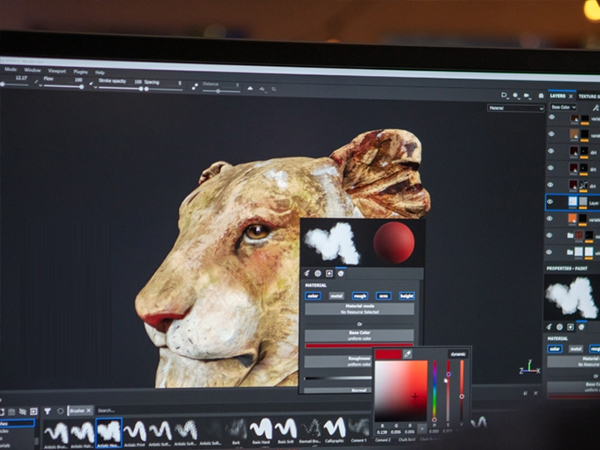Switch to the Texture Set tab
This screenshot has height=450, width=600.
589,96
